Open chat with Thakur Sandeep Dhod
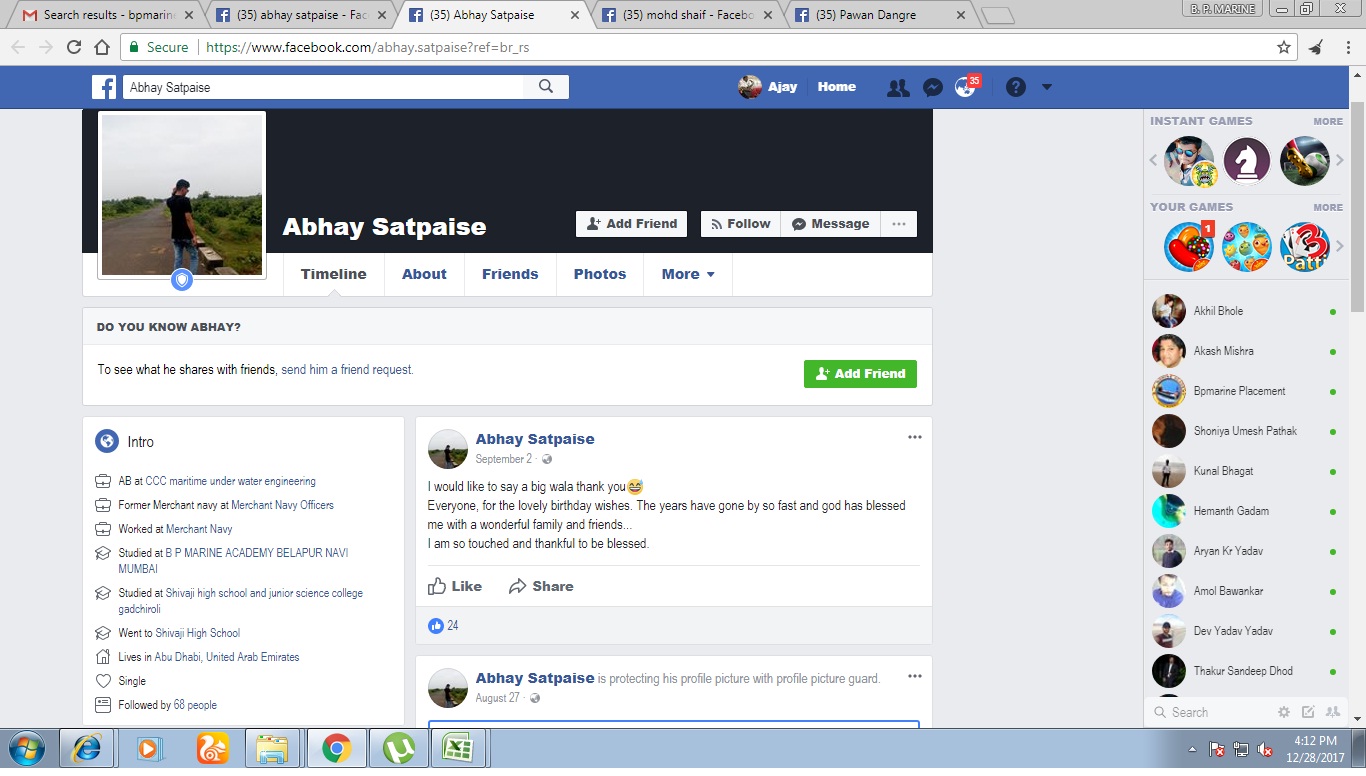Image resolution: width=1366 pixels, height=776 pixels. 1244,671
